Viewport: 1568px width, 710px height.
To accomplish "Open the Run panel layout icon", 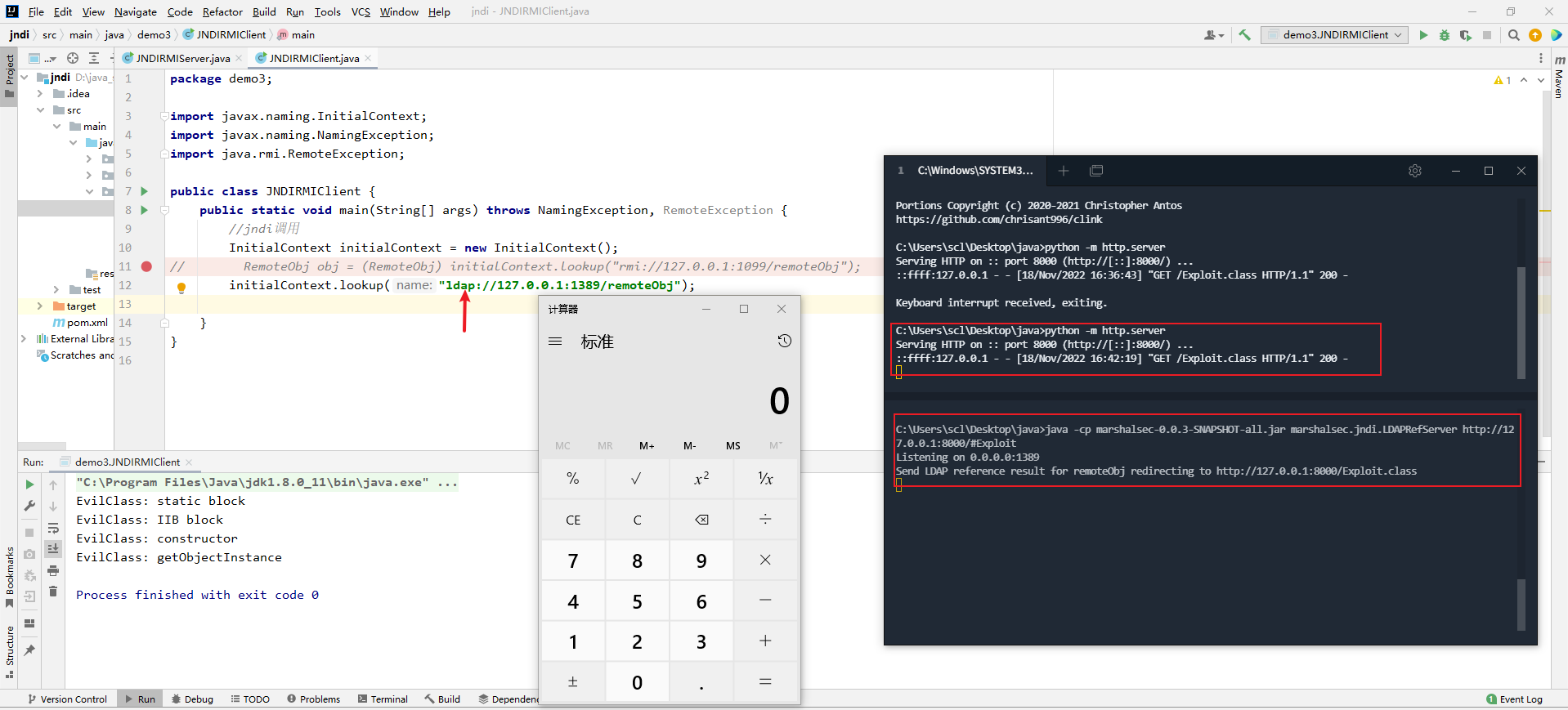I will [x=29, y=623].
